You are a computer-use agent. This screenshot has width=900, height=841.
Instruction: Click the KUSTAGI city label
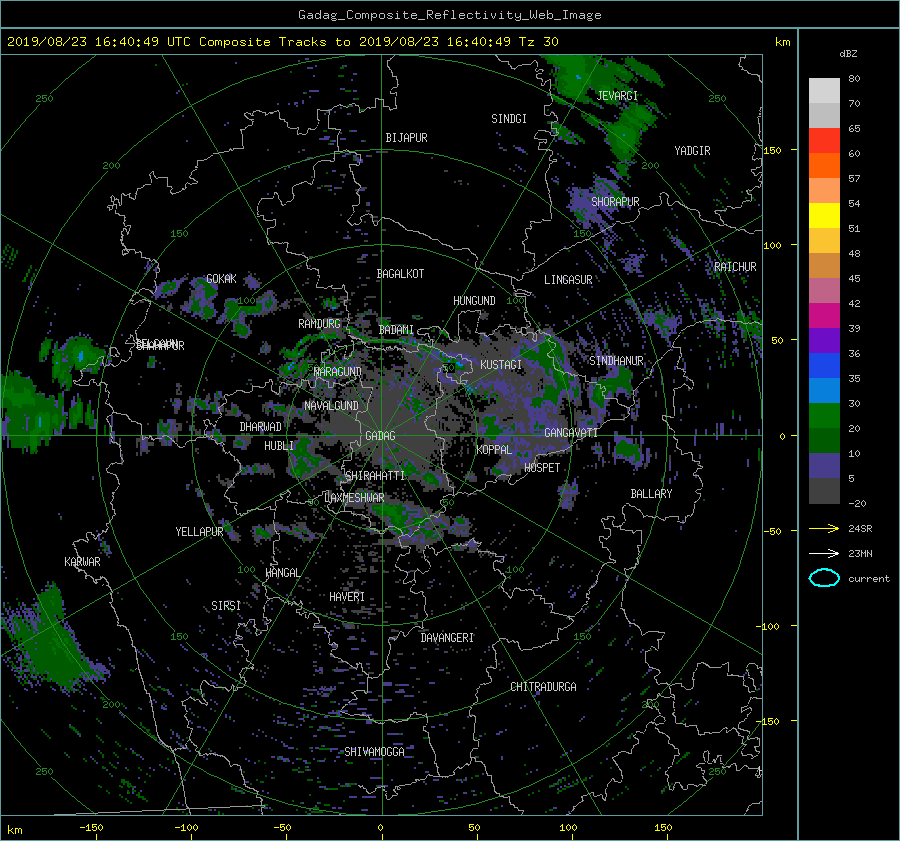pos(501,365)
